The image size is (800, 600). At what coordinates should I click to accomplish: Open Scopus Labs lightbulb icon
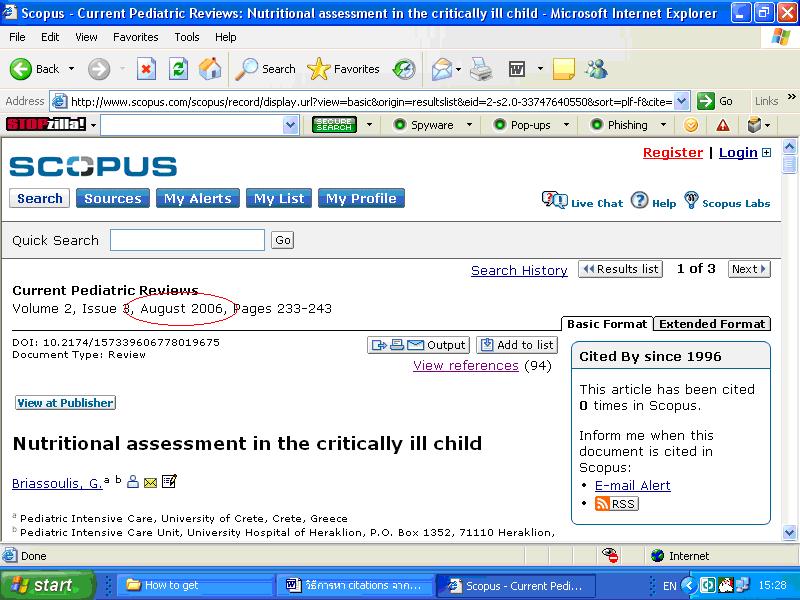pyautogui.click(x=727, y=201)
